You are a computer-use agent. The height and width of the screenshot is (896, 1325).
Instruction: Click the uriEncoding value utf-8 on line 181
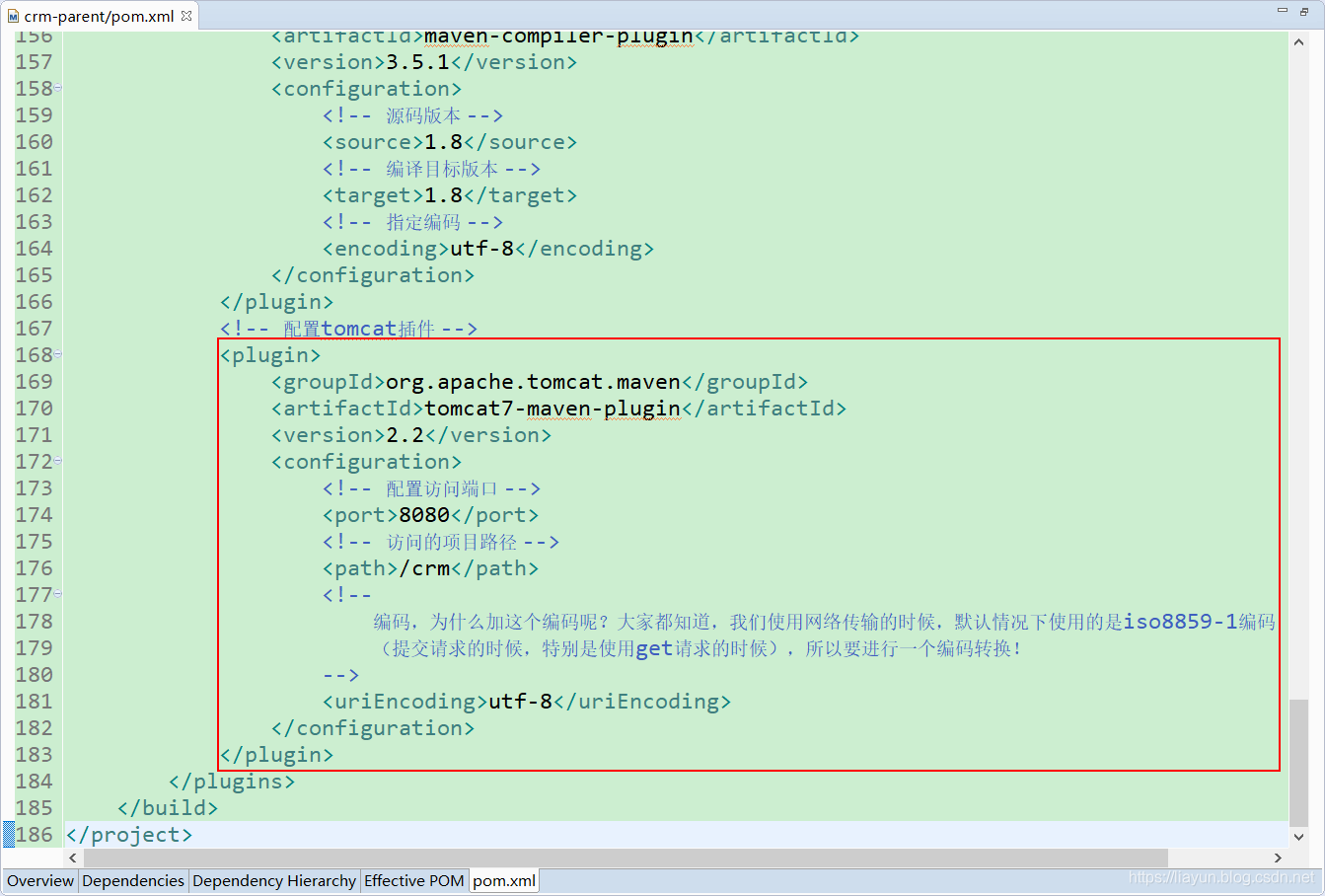pos(520,702)
